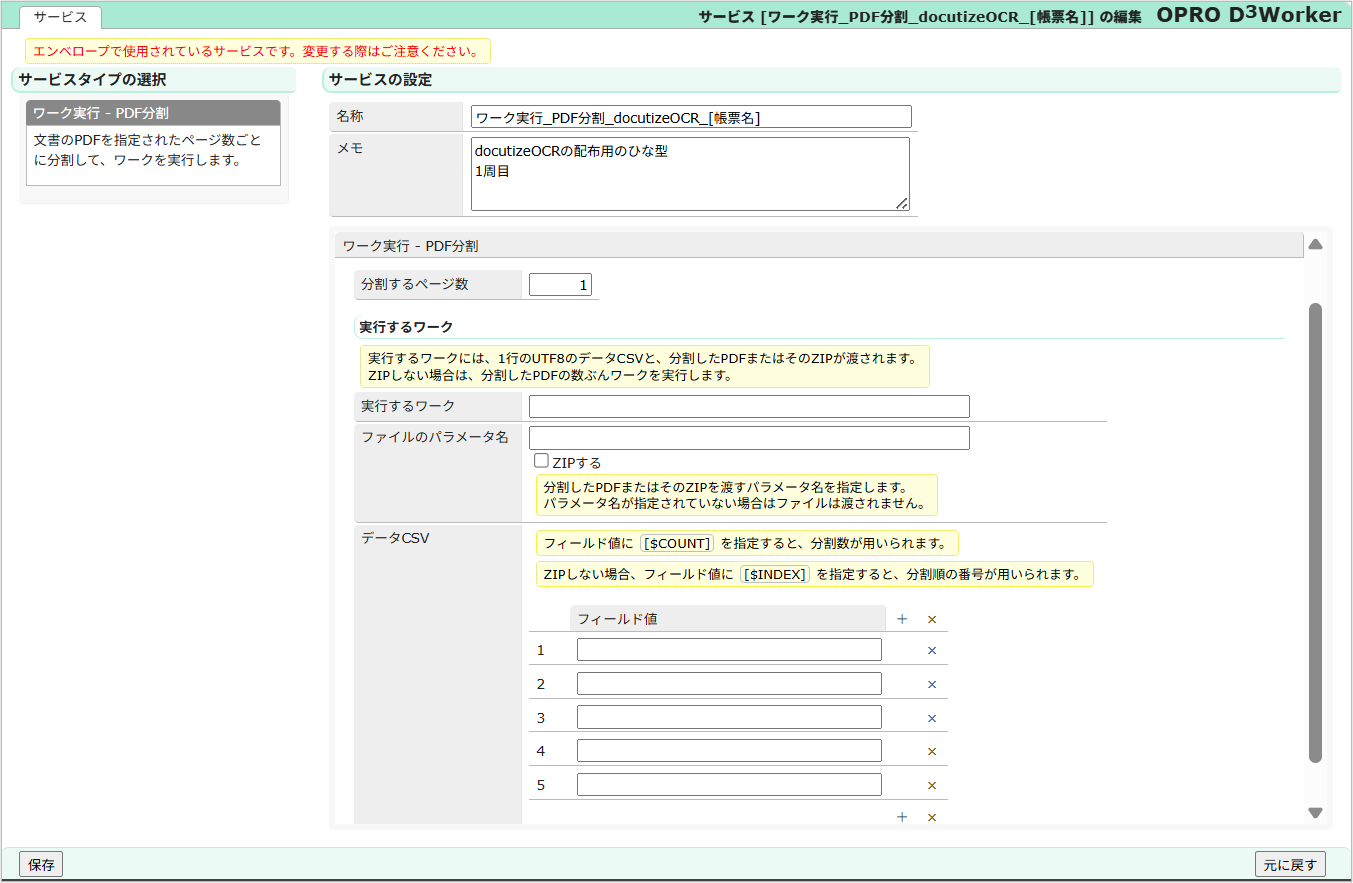The width and height of the screenshot is (1353, 883).
Task: Delete field value row 2 with its × icon
Action: click(931, 683)
